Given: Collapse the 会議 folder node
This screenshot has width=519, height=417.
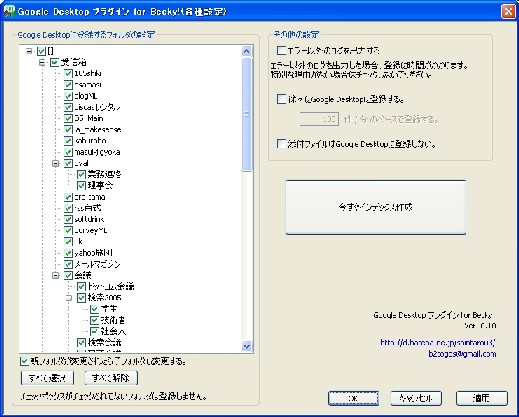Looking at the screenshot, I should [56, 275].
